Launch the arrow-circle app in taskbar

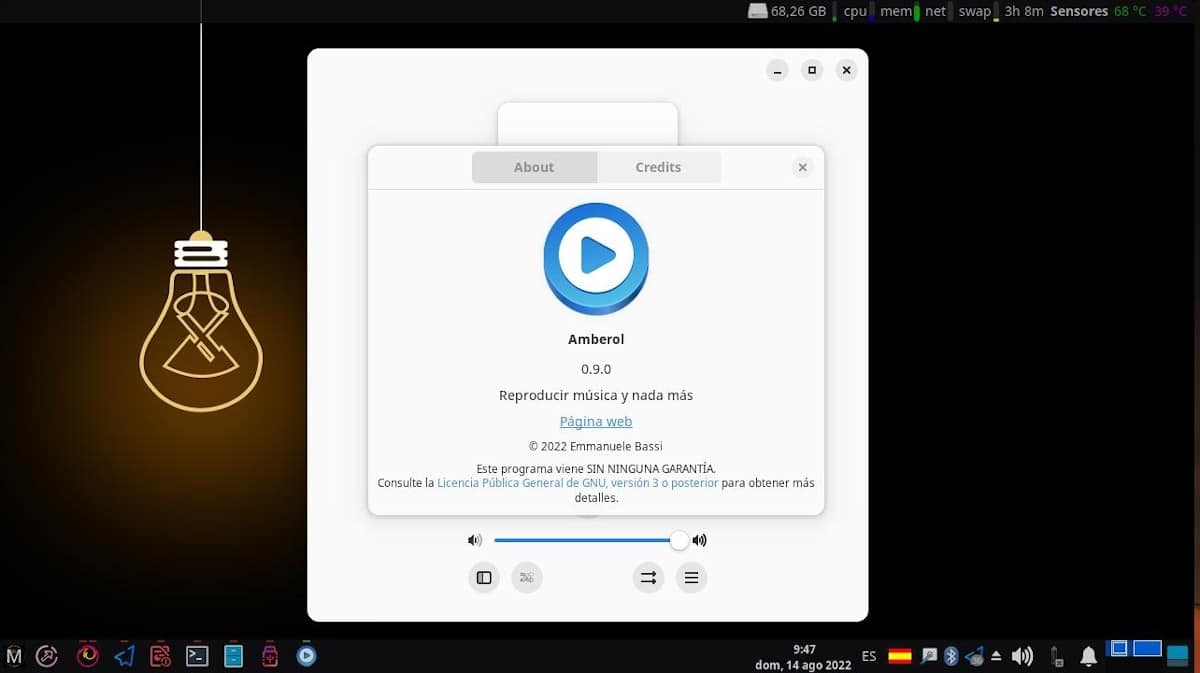[47, 656]
